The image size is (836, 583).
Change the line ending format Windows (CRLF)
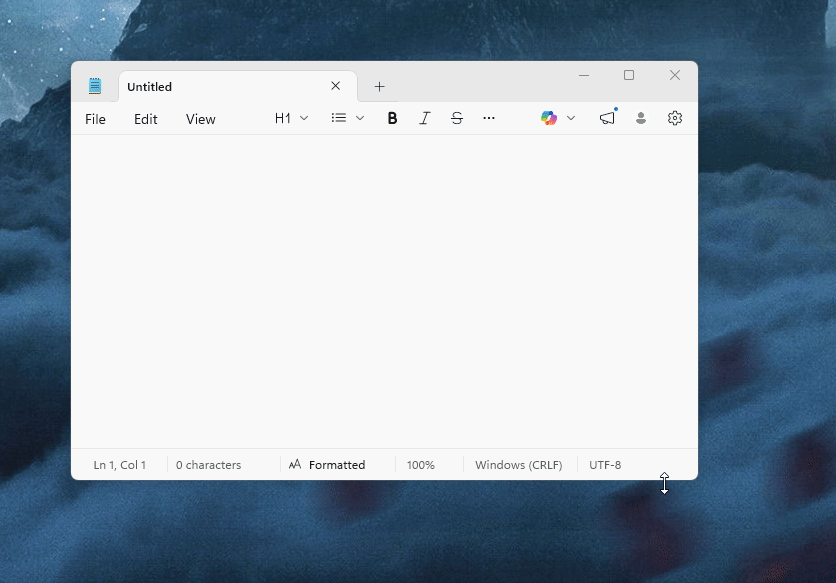coord(518,464)
